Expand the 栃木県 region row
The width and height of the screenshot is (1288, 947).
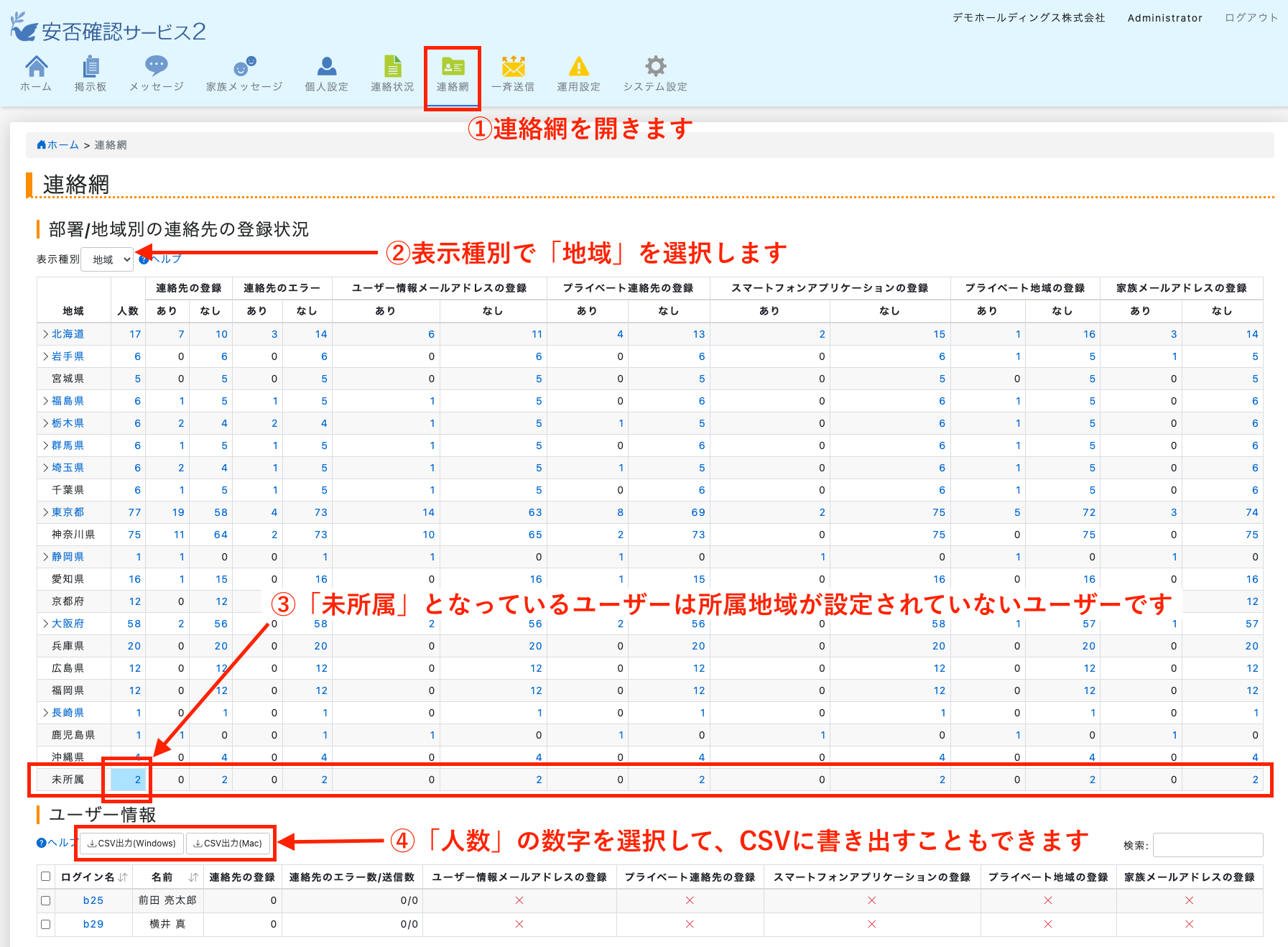click(x=46, y=423)
